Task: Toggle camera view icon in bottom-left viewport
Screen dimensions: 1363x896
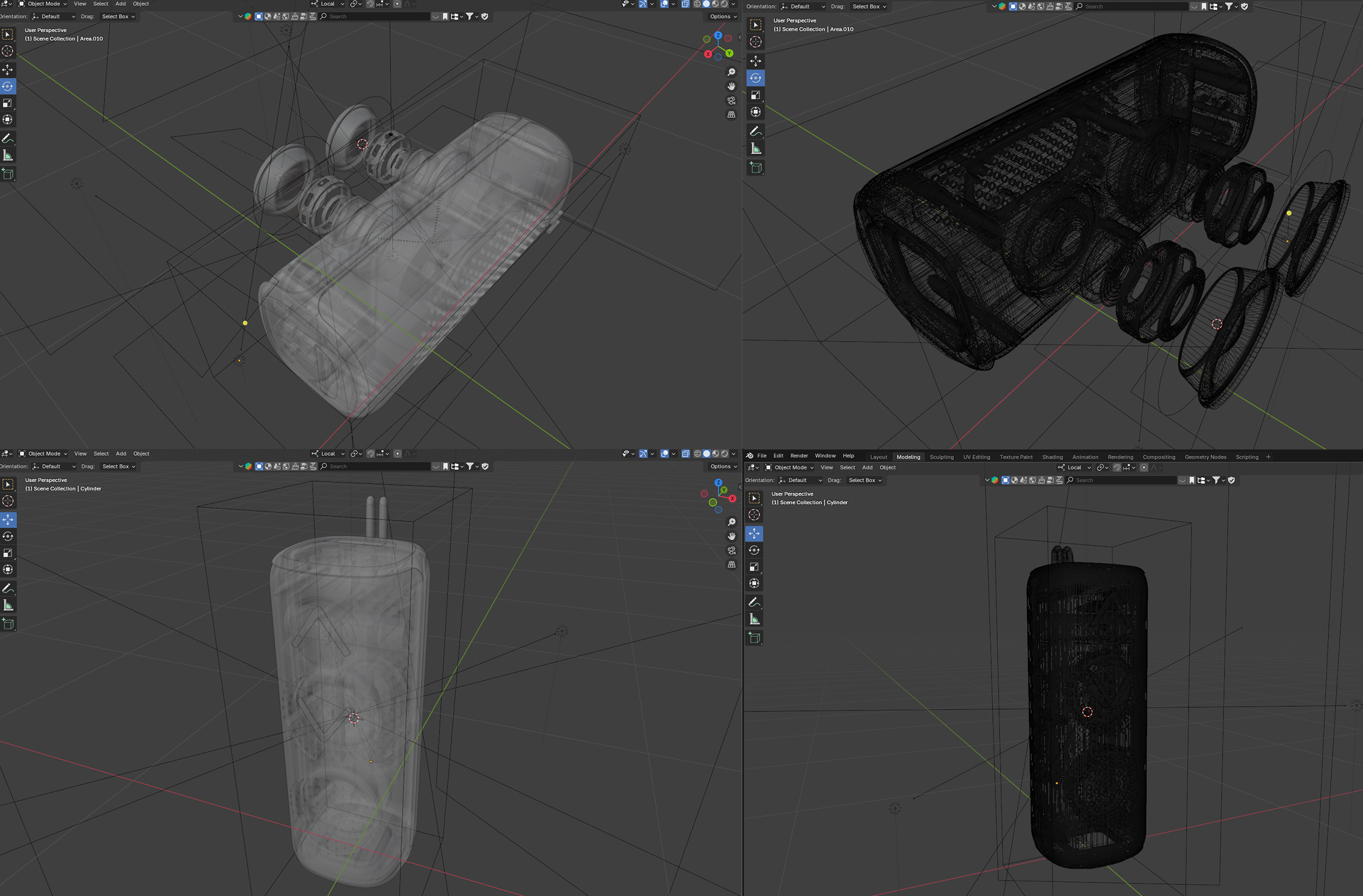Action: tap(731, 551)
